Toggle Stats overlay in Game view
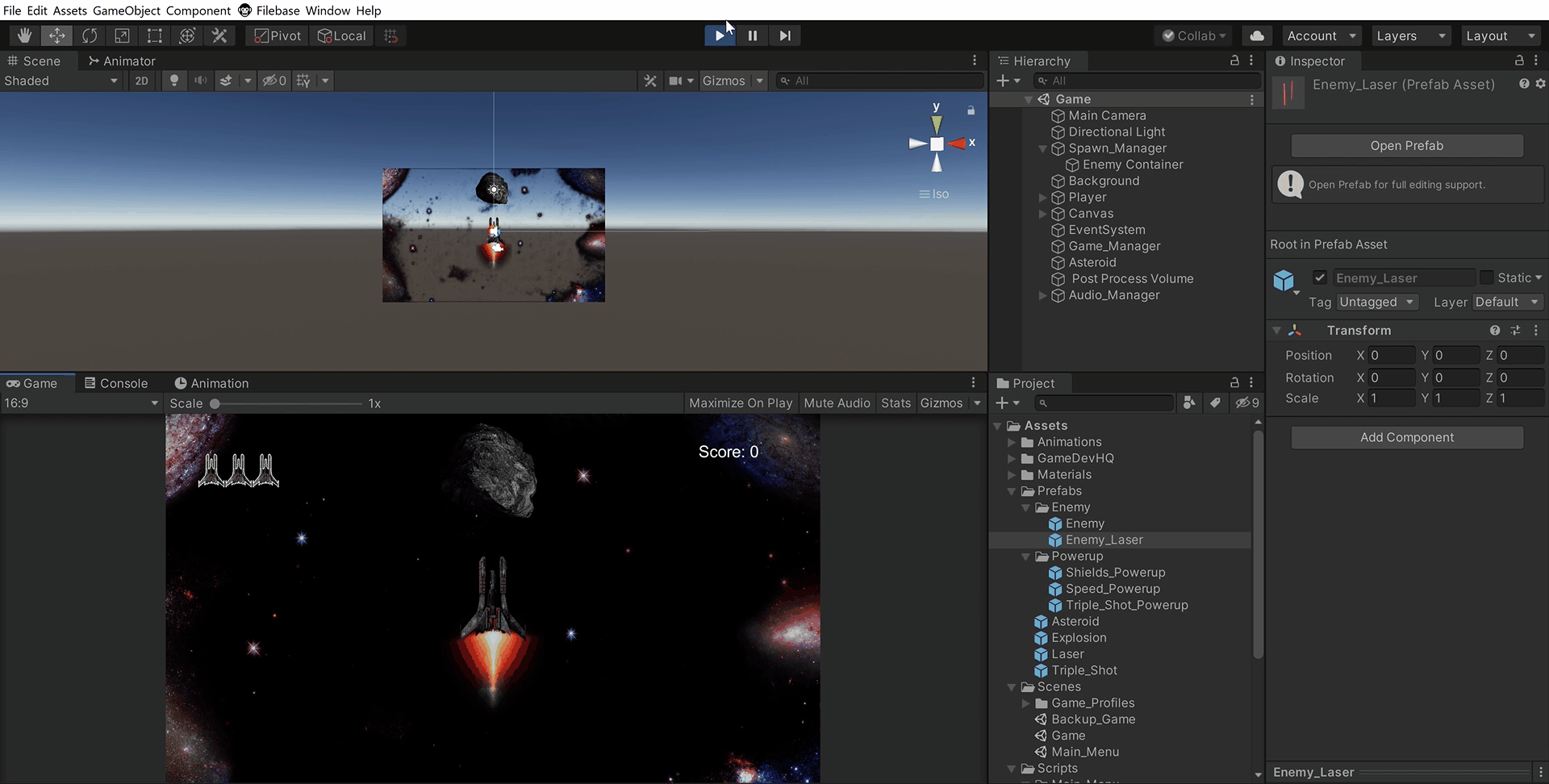 896,403
